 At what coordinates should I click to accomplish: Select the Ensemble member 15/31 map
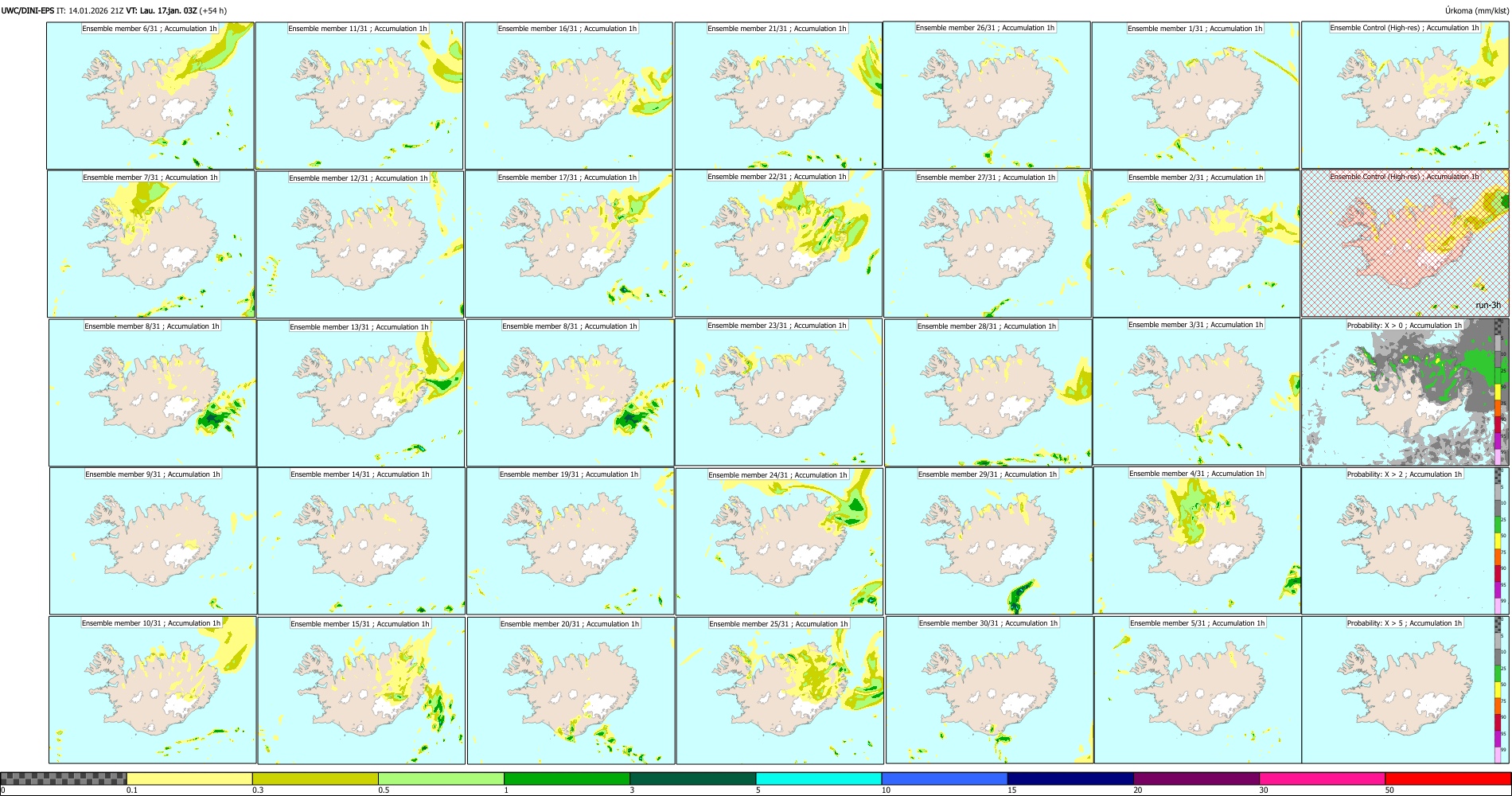coord(361,691)
